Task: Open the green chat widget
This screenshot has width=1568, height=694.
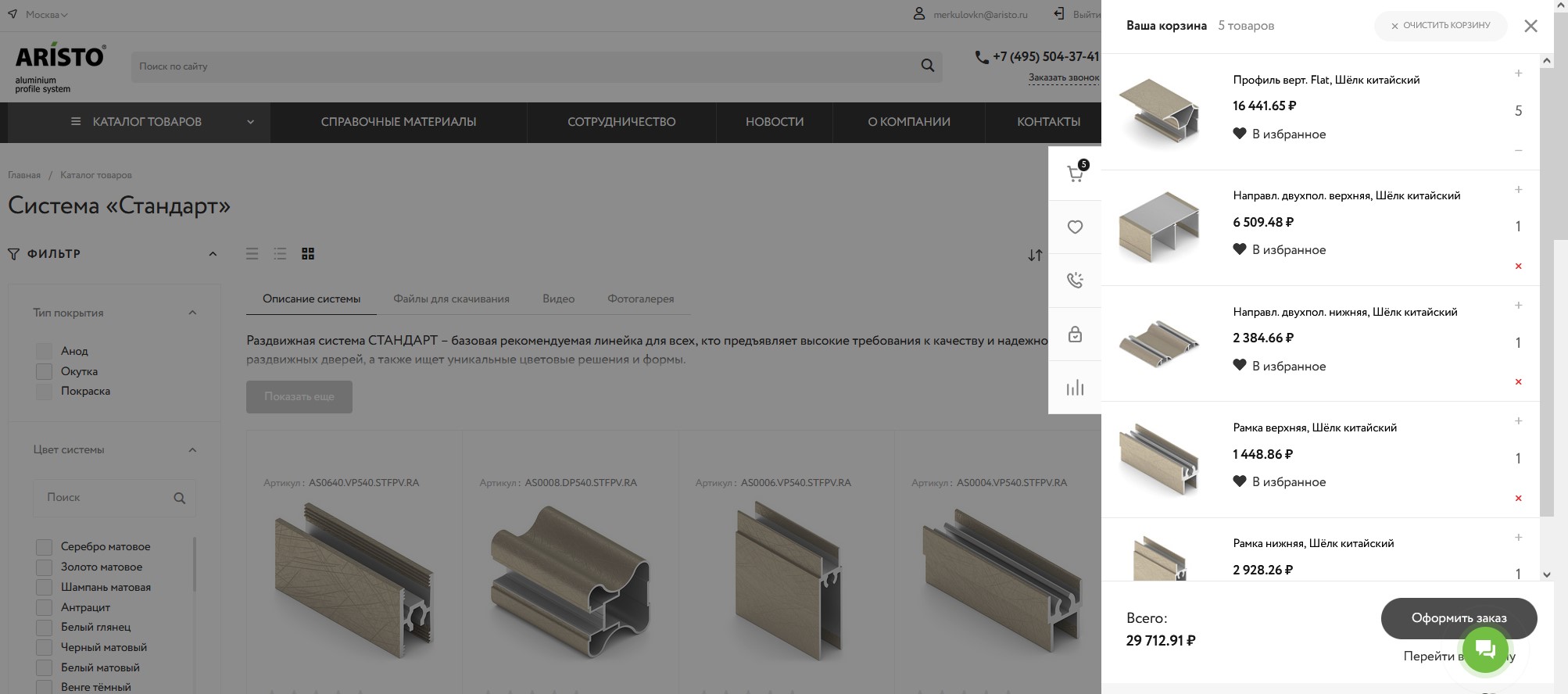Action: click(1484, 649)
